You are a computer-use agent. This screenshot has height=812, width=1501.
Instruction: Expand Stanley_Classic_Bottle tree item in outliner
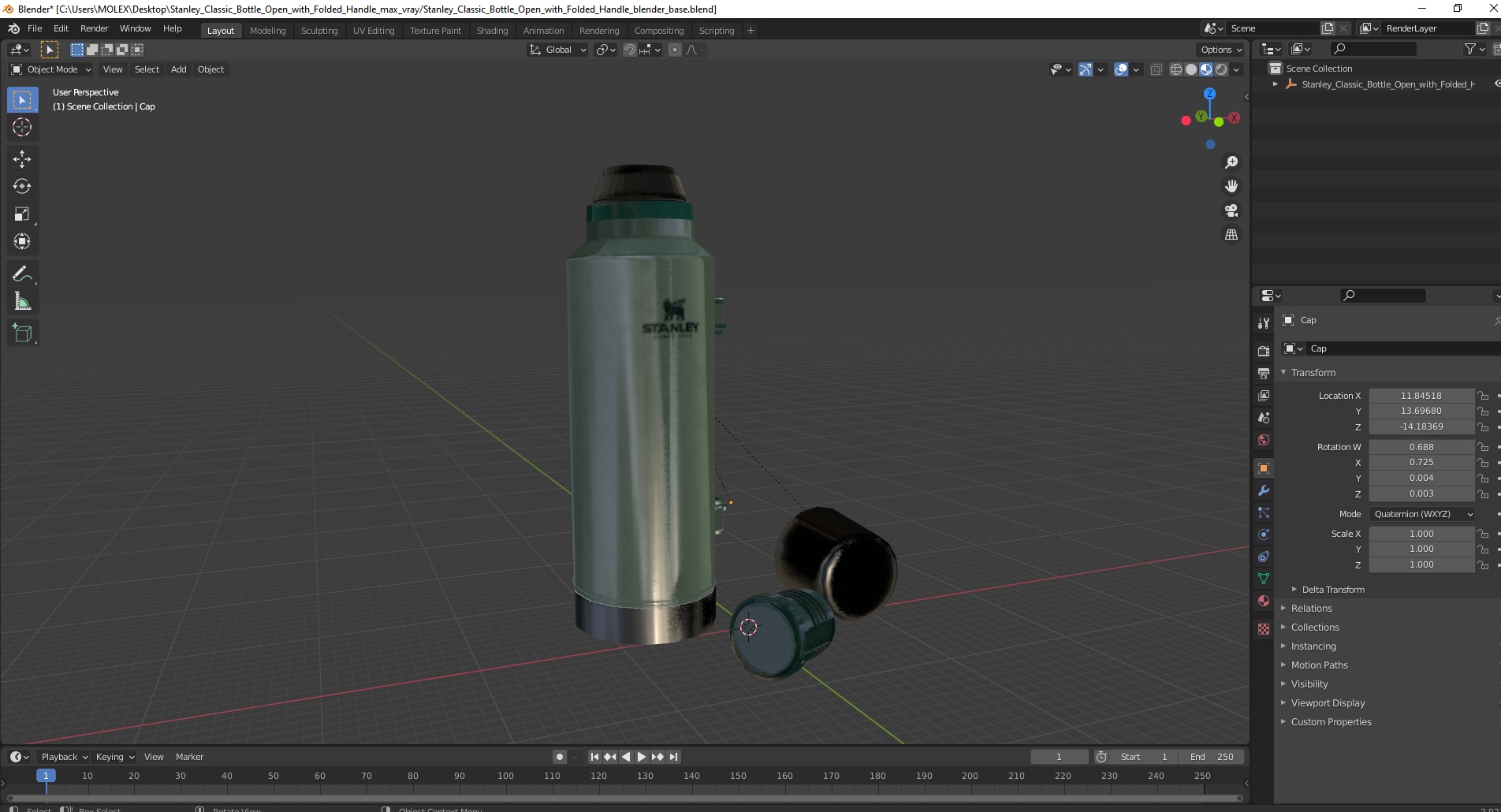(1276, 84)
